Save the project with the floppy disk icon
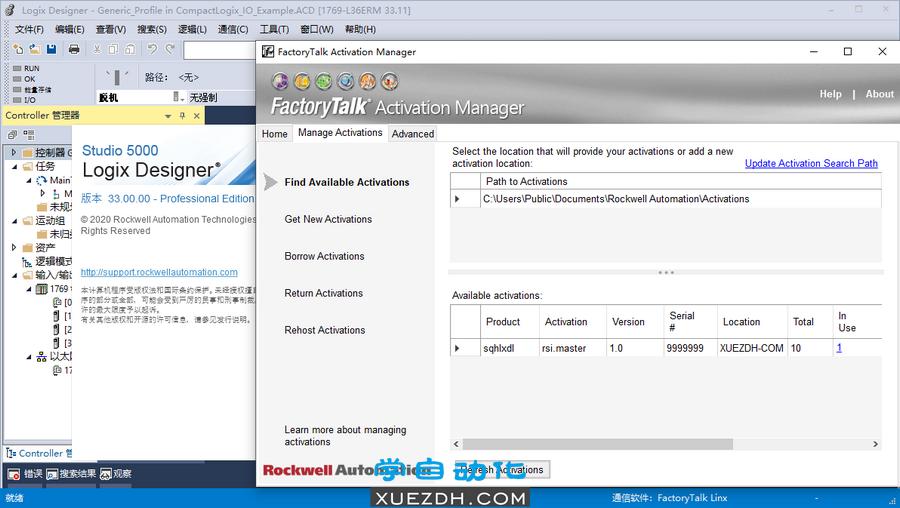 [52, 49]
